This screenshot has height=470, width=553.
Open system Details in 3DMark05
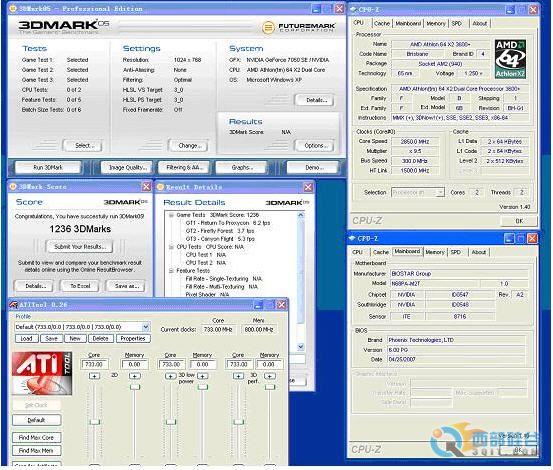(314, 100)
